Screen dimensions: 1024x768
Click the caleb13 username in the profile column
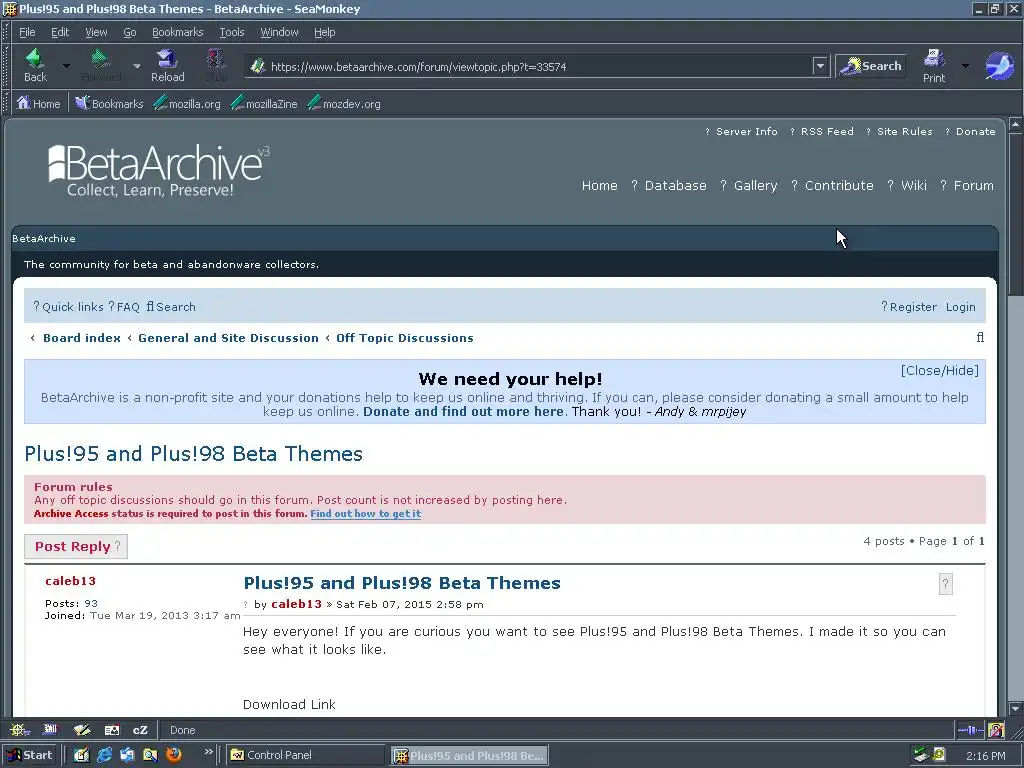(71, 581)
